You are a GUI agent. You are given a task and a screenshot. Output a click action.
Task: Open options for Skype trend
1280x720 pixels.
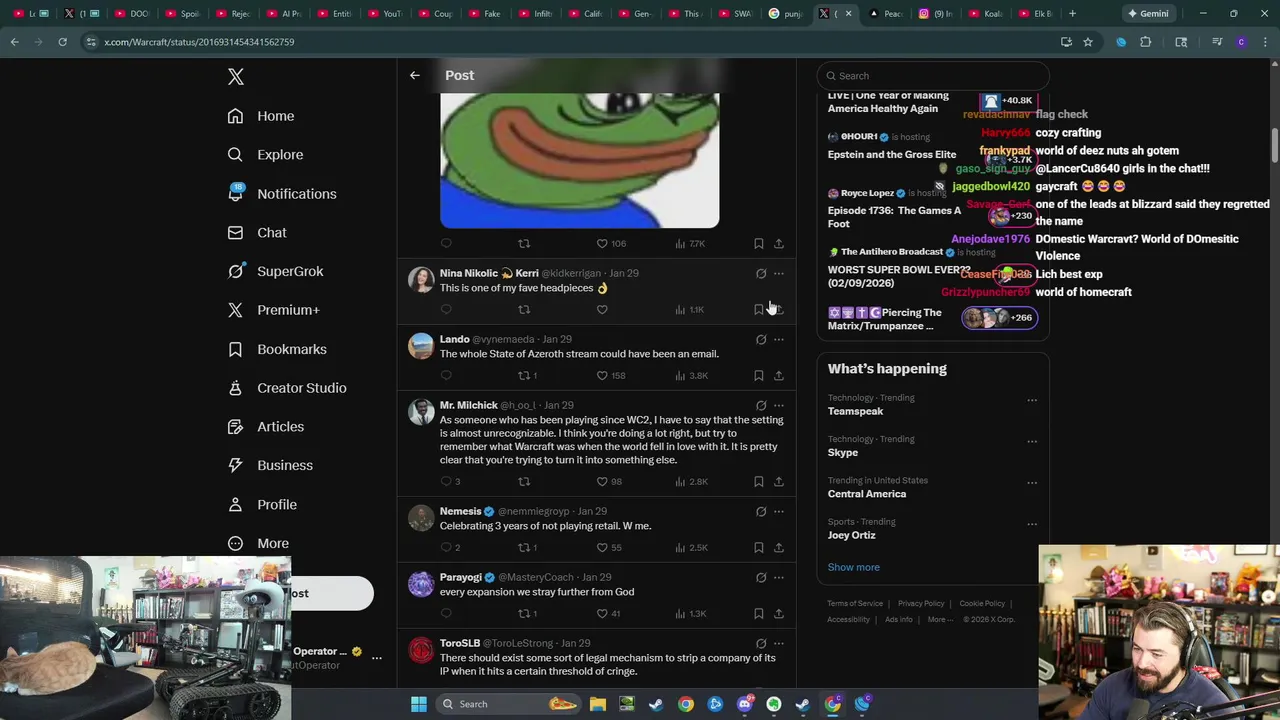(1032, 441)
